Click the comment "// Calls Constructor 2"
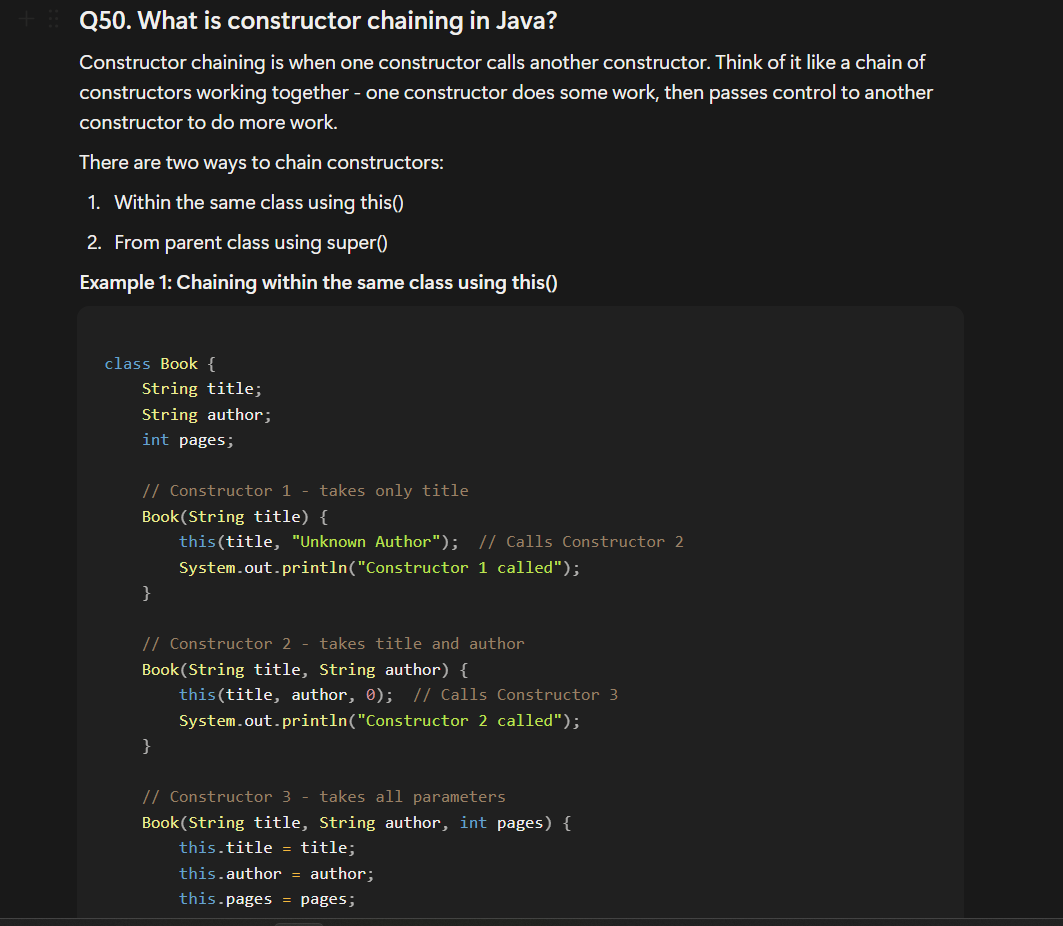This screenshot has height=926, width=1063. (581, 542)
